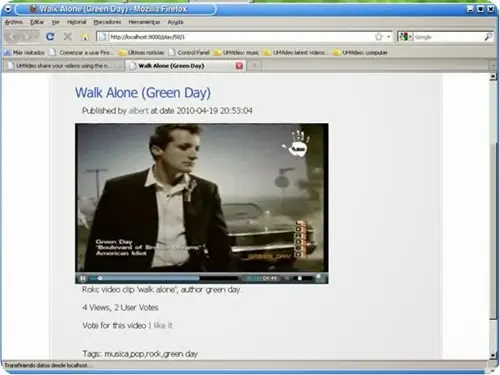Stop page loading with the X icon
The image size is (500, 375).
(x=68, y=37)
